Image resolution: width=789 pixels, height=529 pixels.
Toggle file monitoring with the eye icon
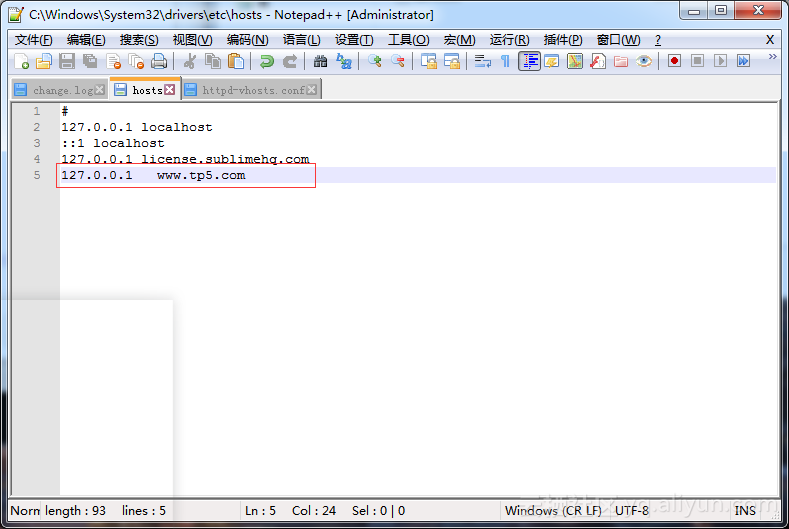click(x=644, y=61)
